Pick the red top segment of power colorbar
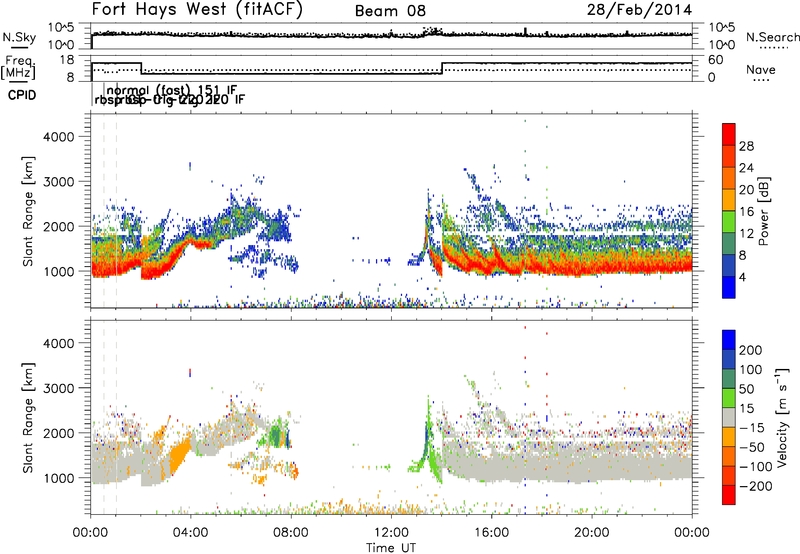This screenshot has height=554, width=800. pyautogui.click(x=729, y=134)
